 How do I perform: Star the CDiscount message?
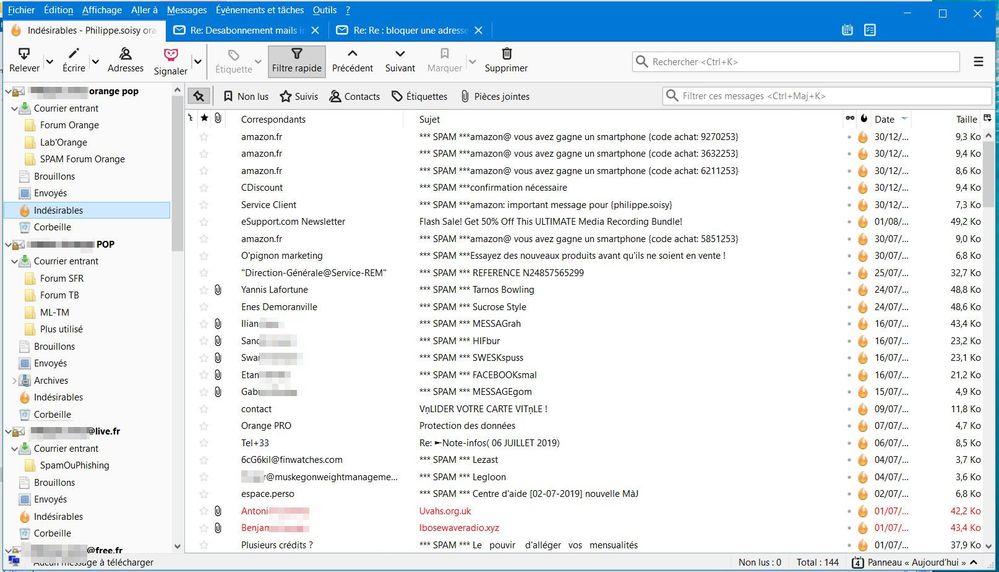[x=204, y=188]
